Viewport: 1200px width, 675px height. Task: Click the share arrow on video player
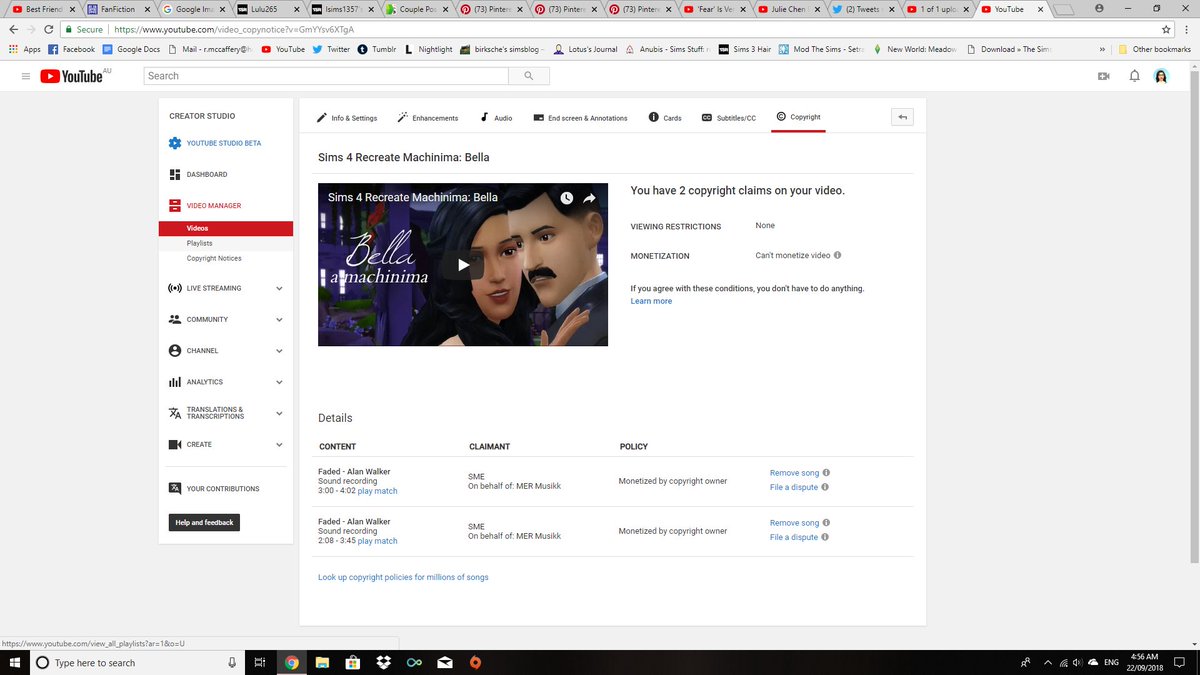pos(589,198)
